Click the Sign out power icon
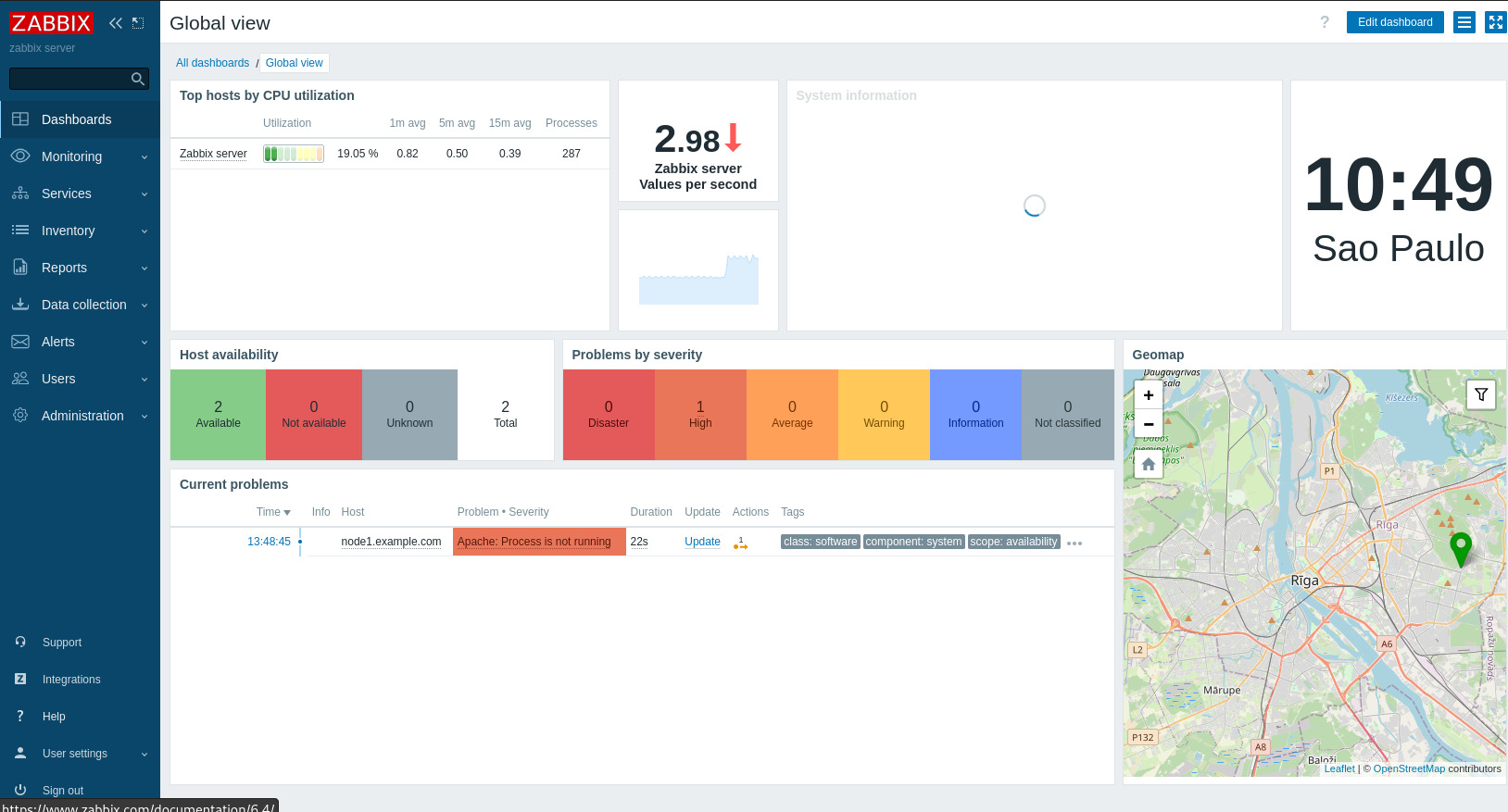Screen dimensions: 1508x812 click(x=20, y=790)
